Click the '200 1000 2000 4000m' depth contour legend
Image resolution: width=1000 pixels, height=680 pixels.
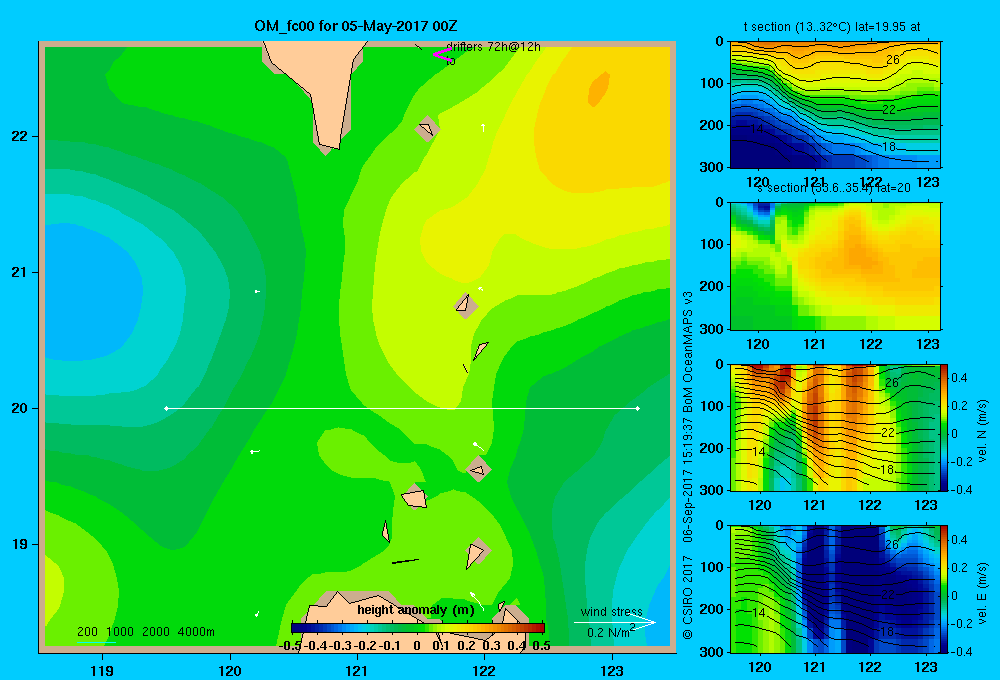(145, 632)
